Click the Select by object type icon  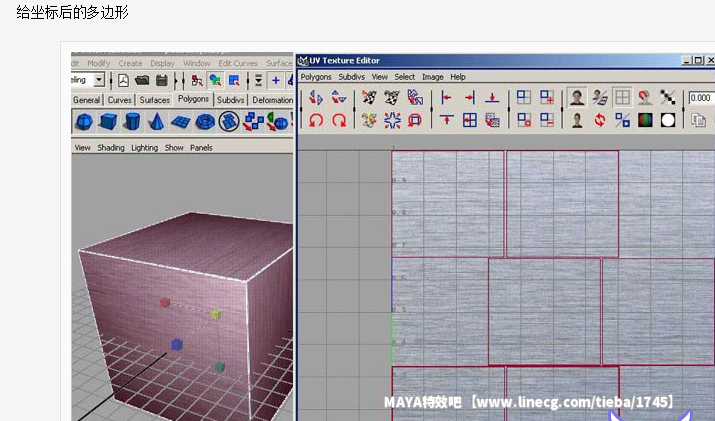(215, 81)
